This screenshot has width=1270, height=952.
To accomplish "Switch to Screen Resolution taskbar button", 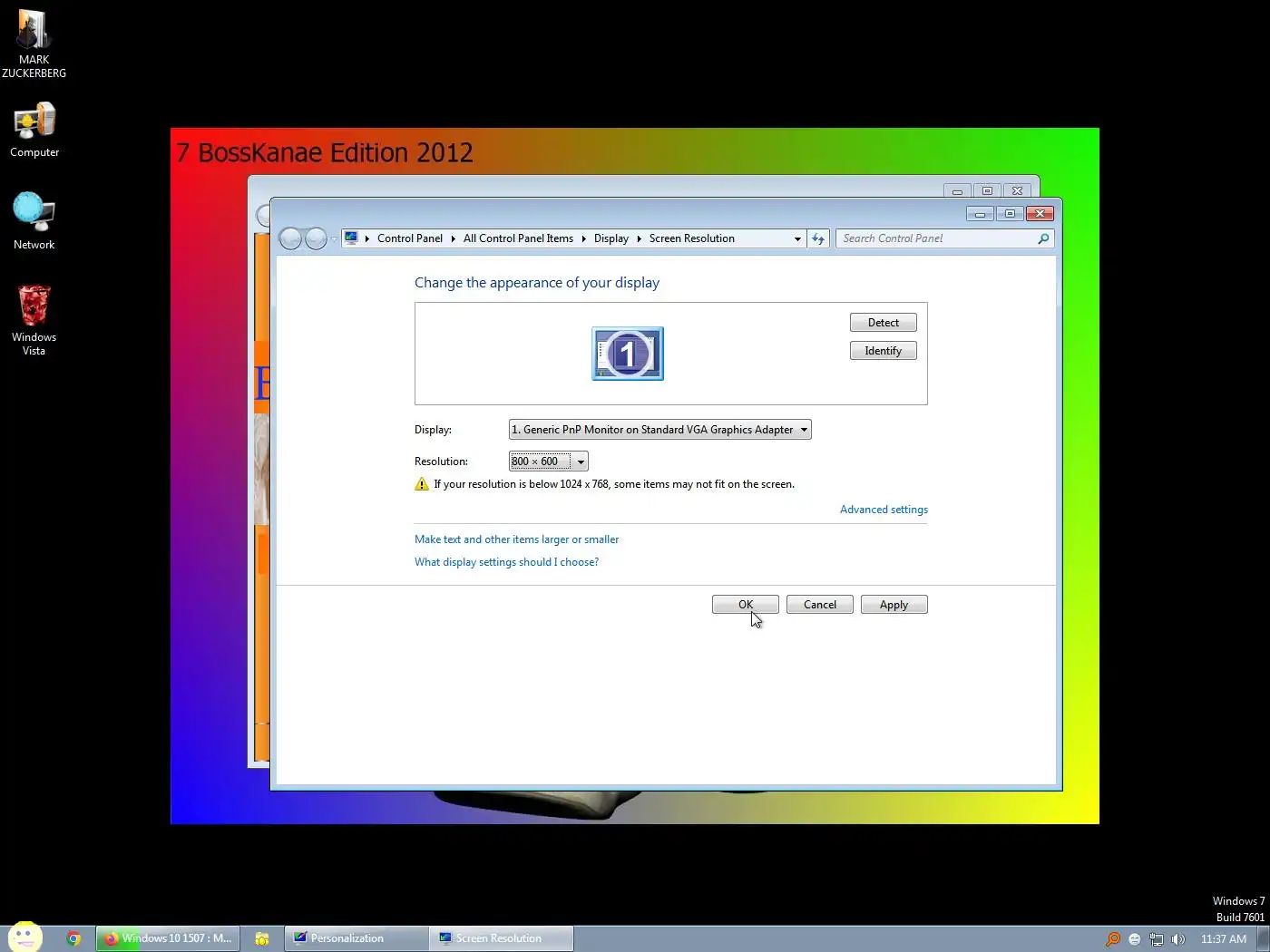I will pos(502,938).
